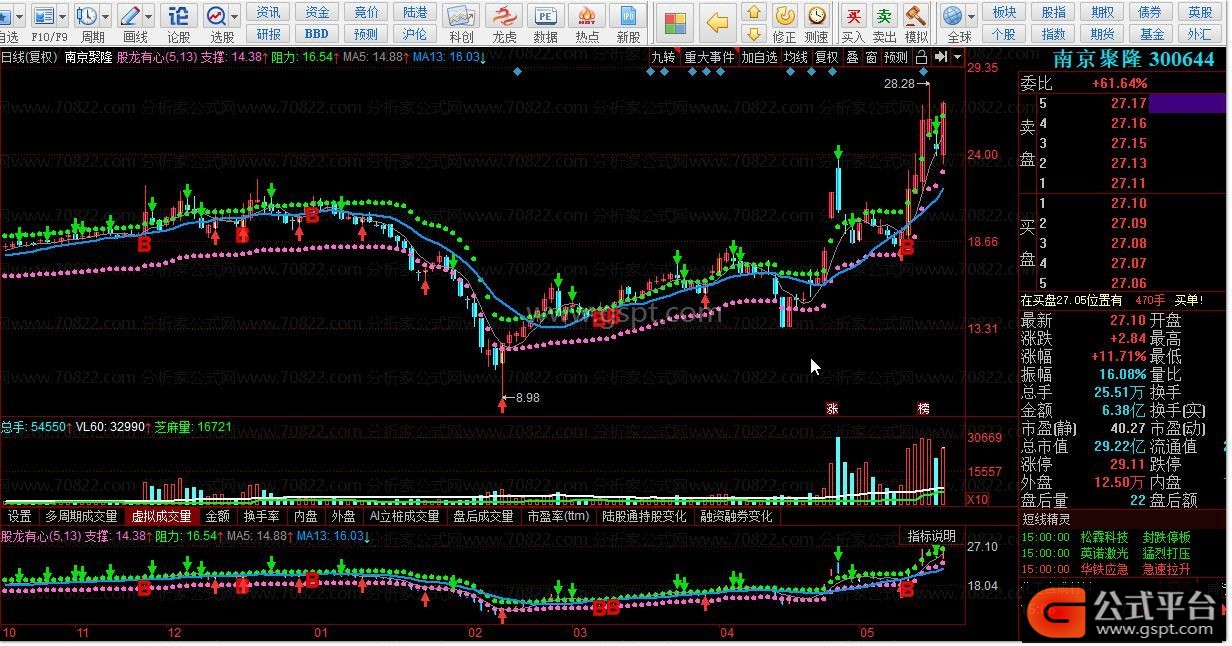The height and width of the screenshot is (646, 1232).
Task: Click the 卖出 sell icon
Action: tap(884, 15)
